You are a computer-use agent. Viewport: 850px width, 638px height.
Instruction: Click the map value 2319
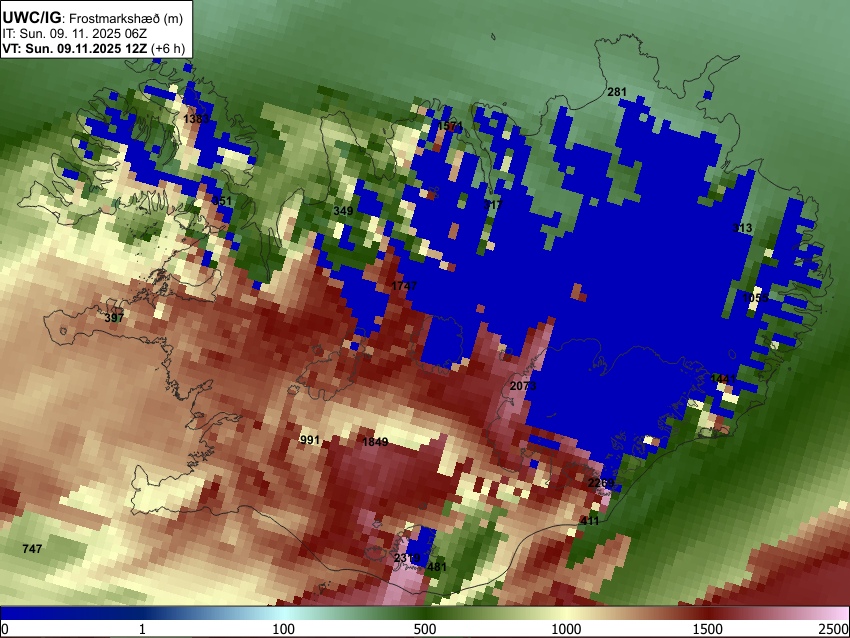(x=407, y=558)
